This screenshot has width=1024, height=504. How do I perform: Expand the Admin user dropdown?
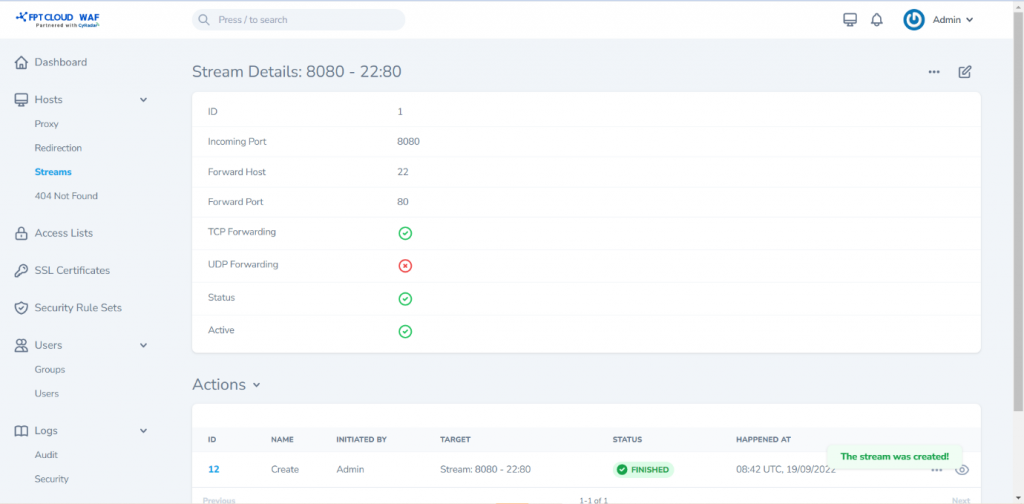(940, 20)
